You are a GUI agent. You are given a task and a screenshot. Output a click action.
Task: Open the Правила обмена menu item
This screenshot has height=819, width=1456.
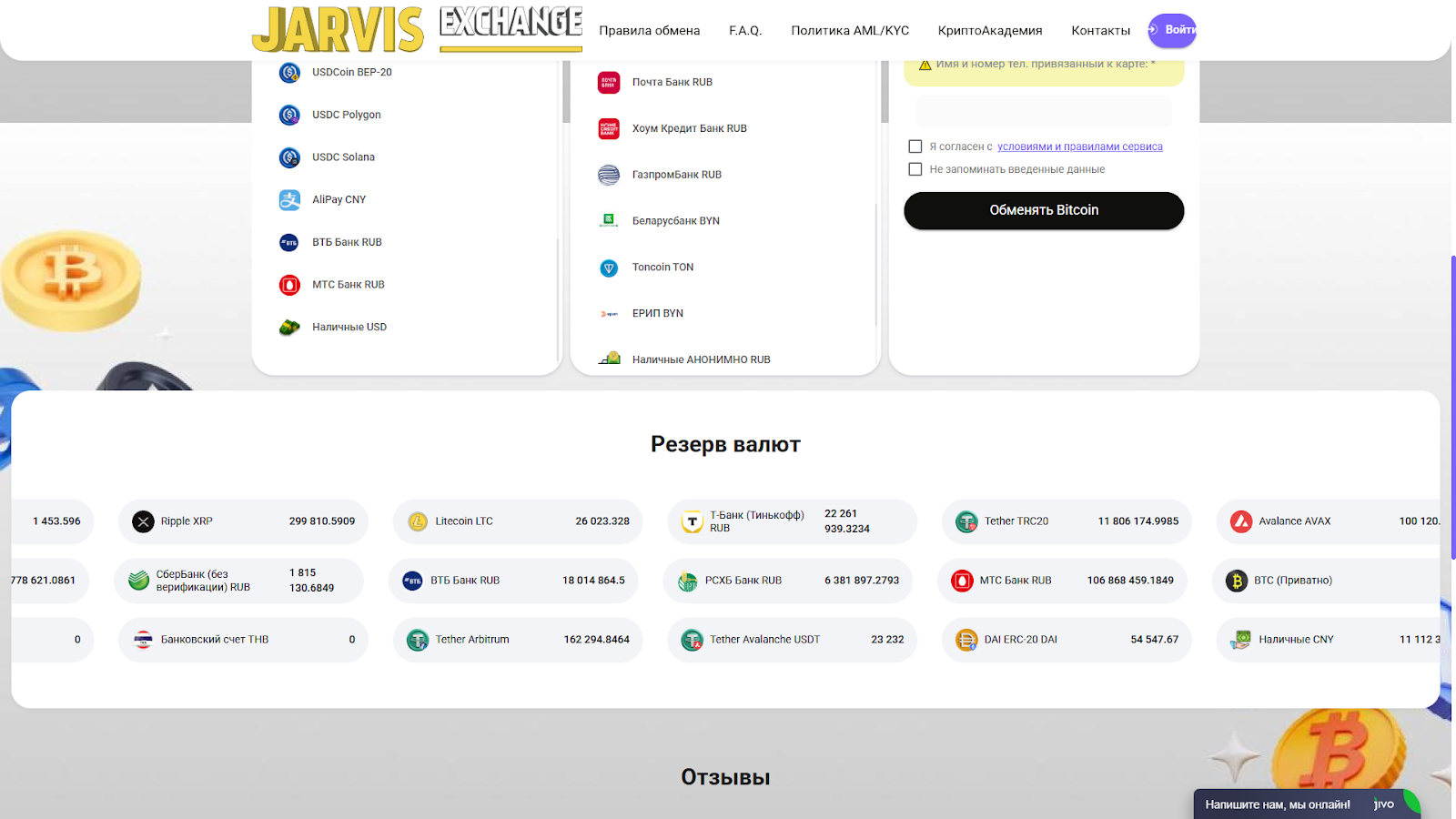click(x=650, y=31)
